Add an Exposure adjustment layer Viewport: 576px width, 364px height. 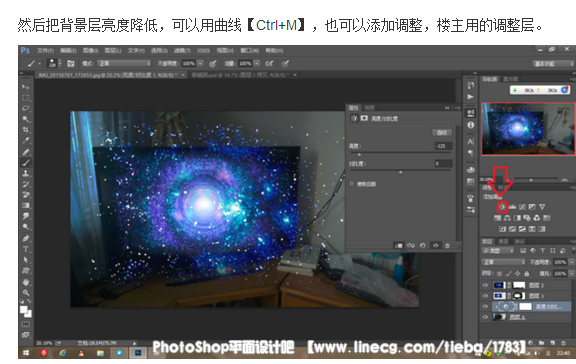(x=532, y=207)
